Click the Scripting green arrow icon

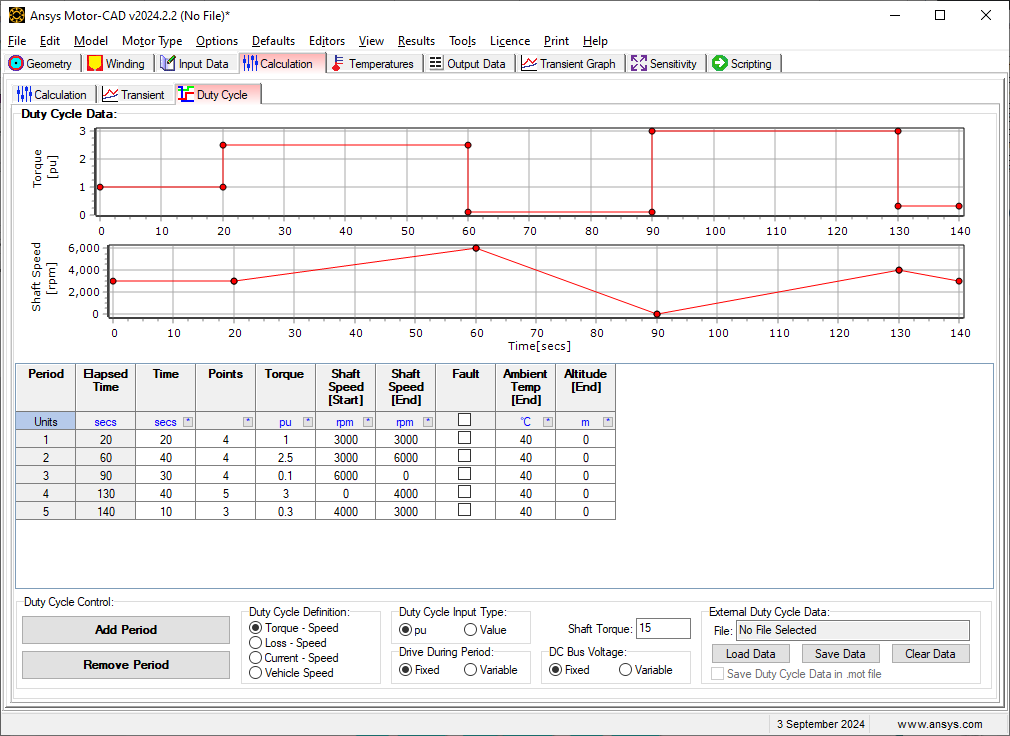(719, 63)
